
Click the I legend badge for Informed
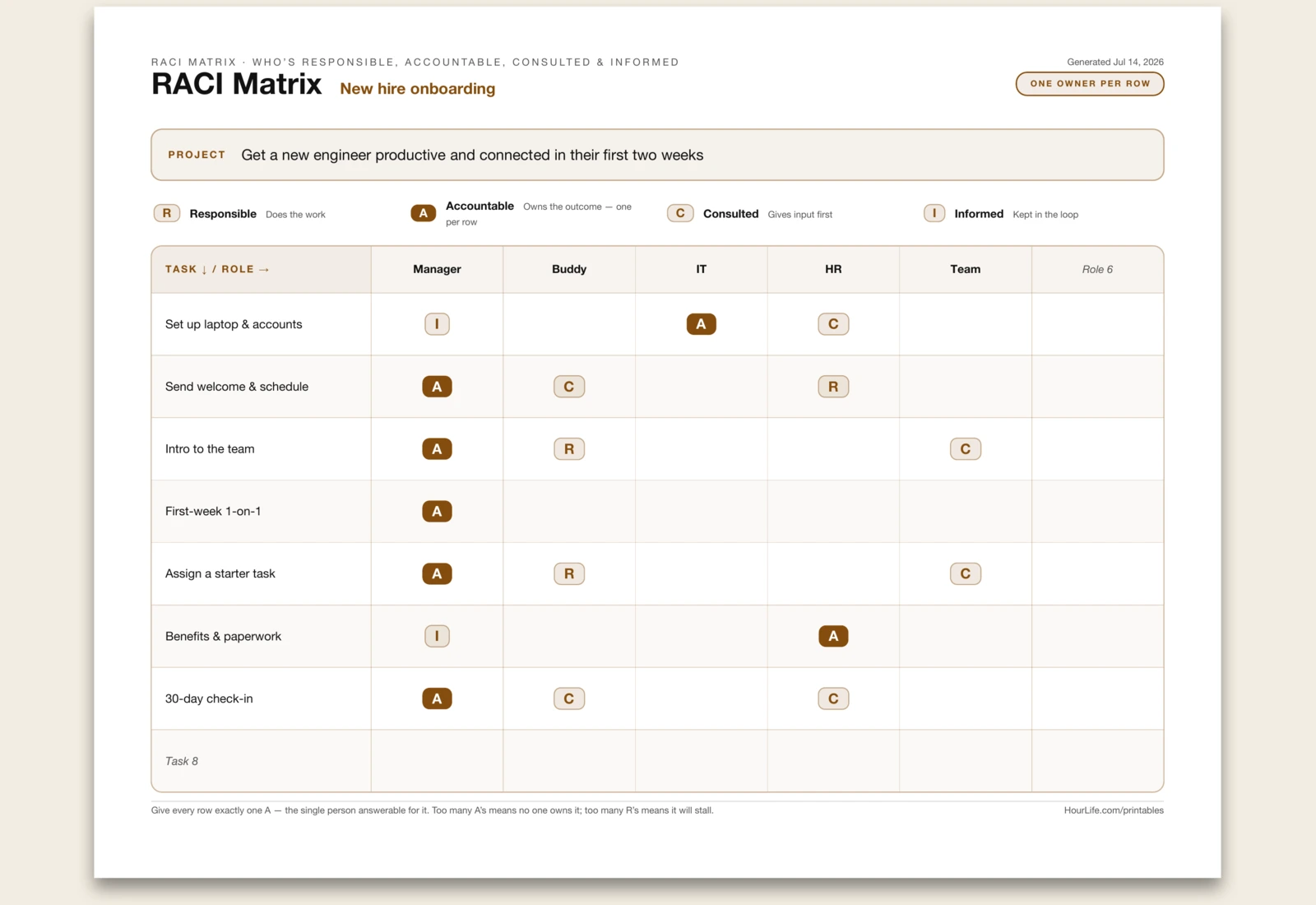coord(934,213)
